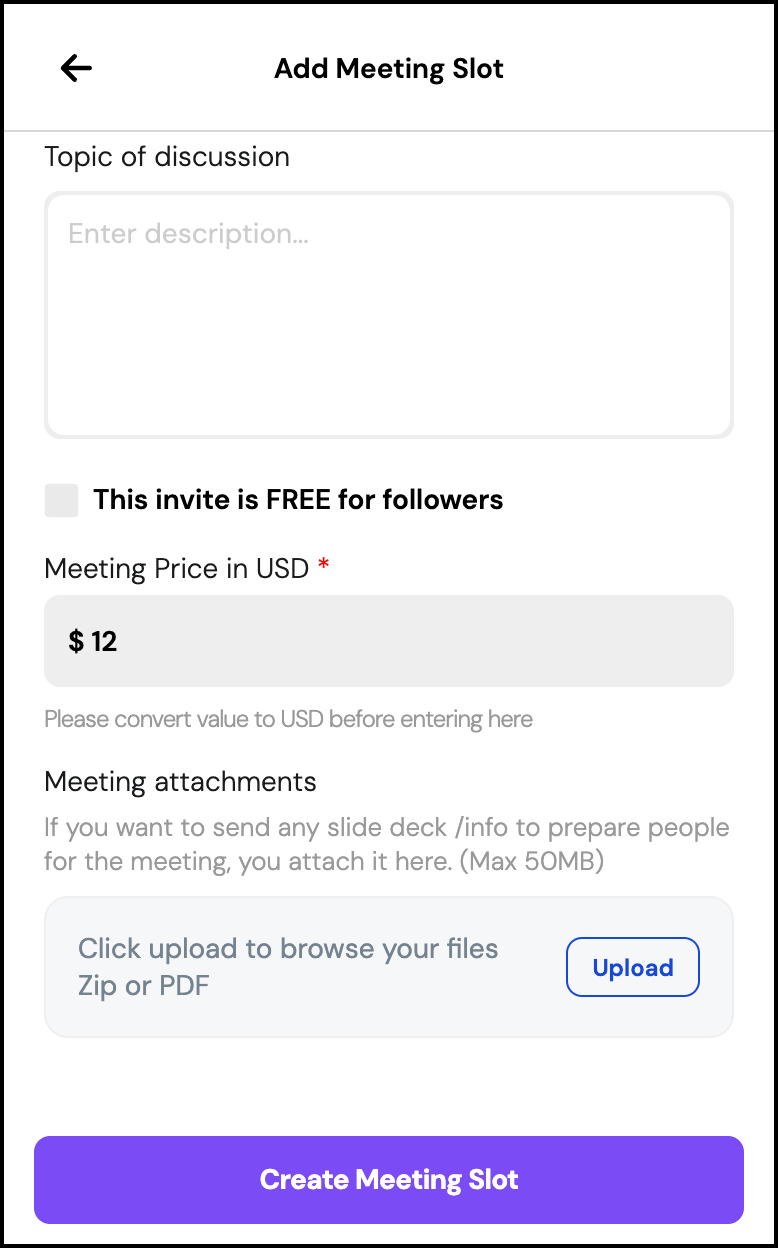Image resolution: width=778 pixels, height=1248 pixels.
Task: Click the 'This invite is FREE for followers' label
Action: [298, 500]
